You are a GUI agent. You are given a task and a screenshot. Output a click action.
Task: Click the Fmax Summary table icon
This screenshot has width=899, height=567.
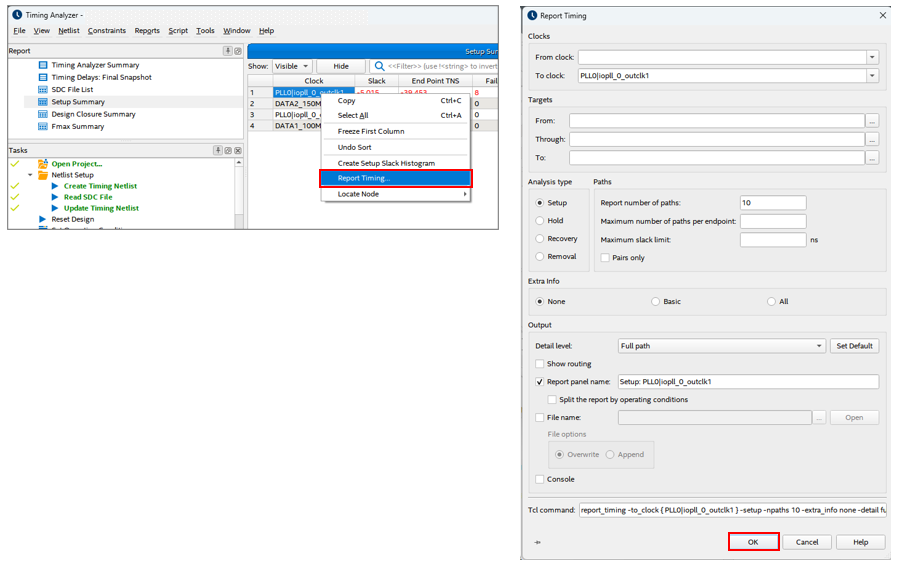coord(43,127)
